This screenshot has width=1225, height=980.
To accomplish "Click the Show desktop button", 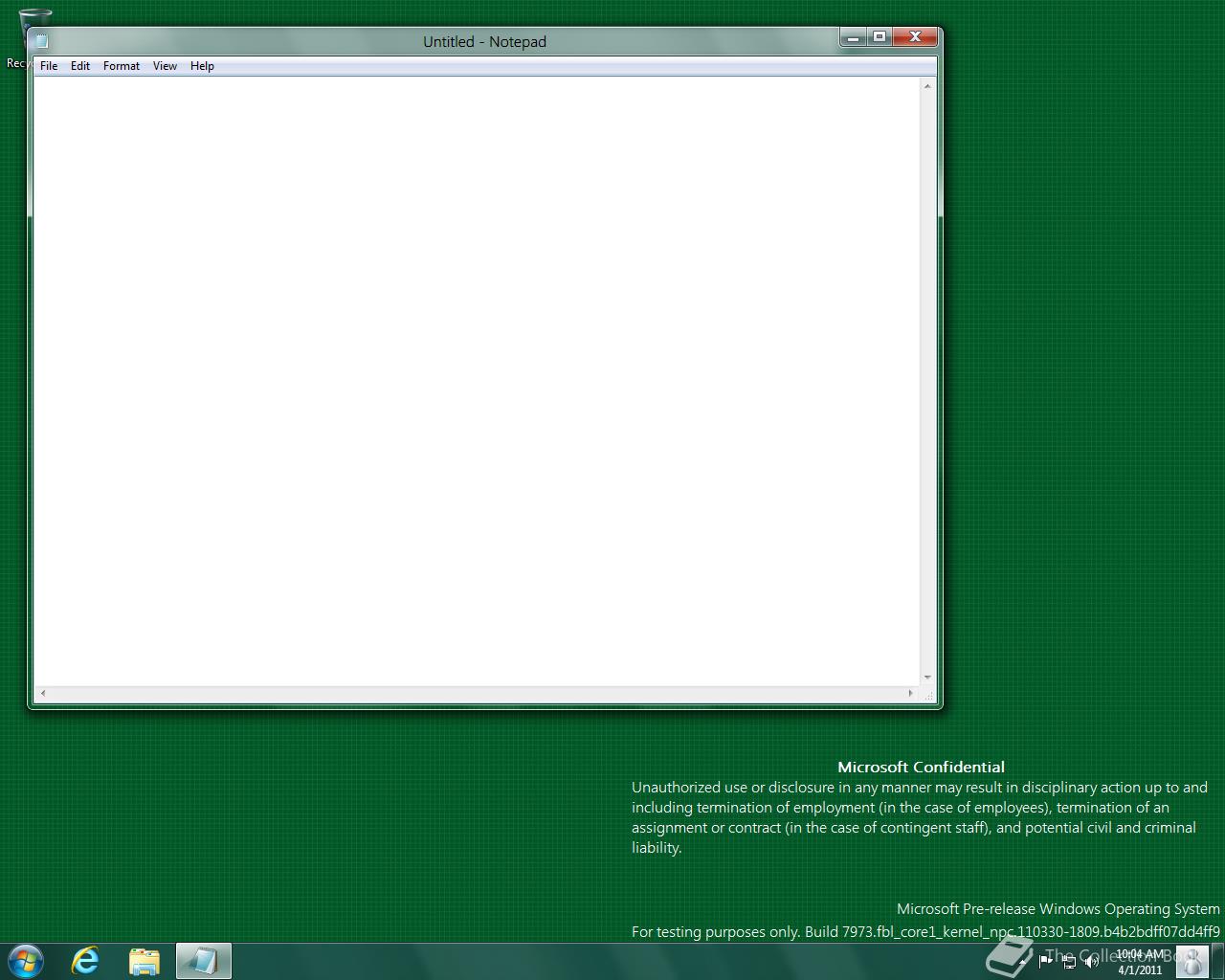I will (x=1218, y=961).
